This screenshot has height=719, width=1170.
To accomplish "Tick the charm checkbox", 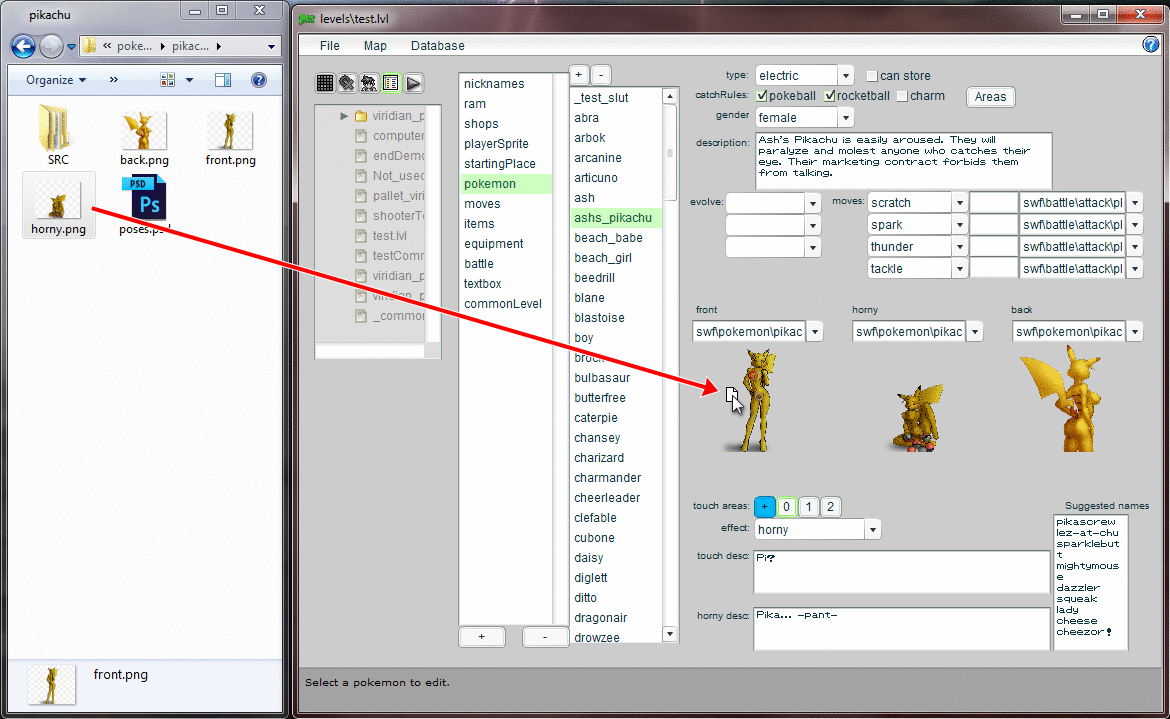I will (x=902, y=96).
